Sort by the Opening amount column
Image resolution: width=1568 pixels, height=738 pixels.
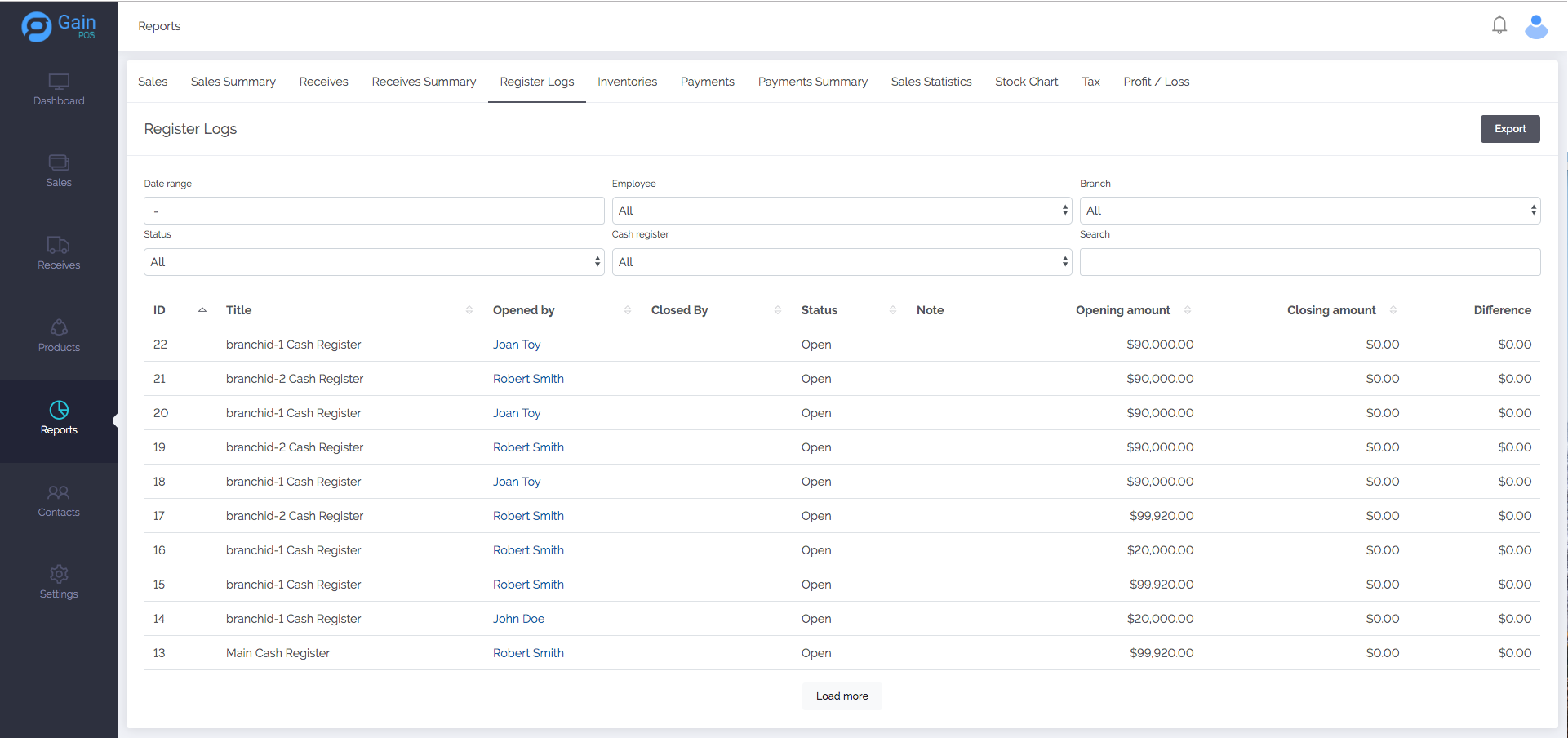pos(1187,310)
